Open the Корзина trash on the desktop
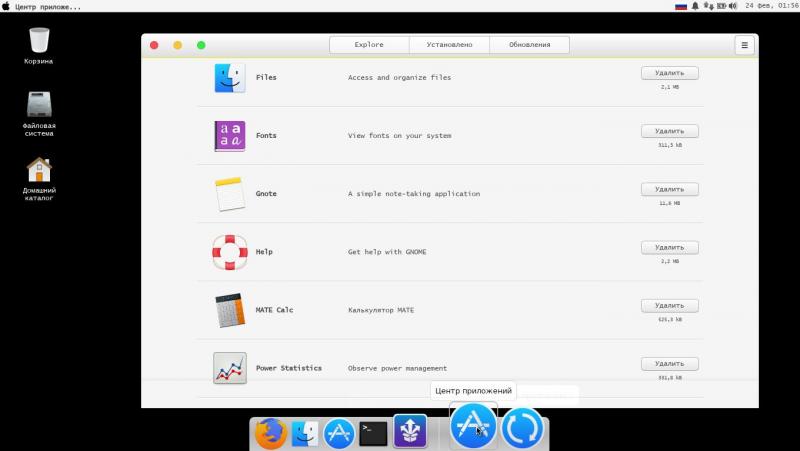 tap(39, 41)
